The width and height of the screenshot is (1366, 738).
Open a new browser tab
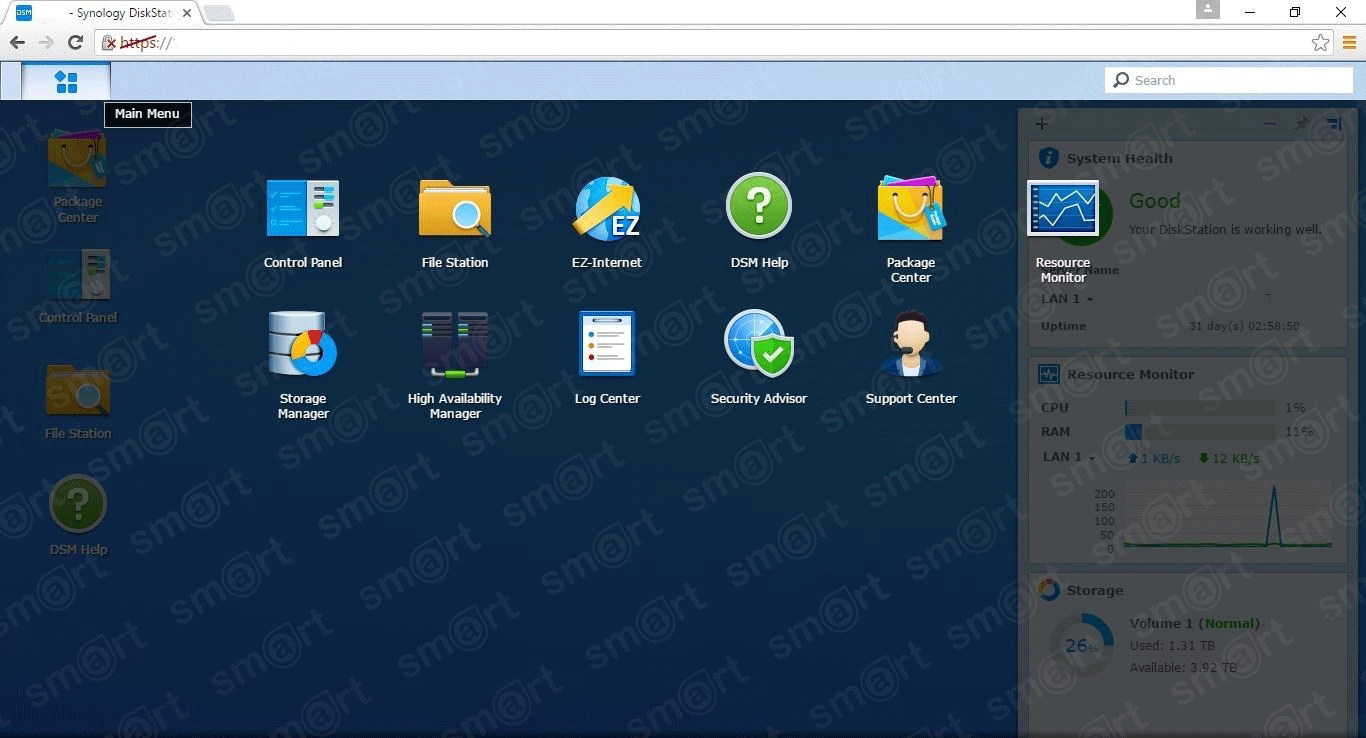click(219, 13)
